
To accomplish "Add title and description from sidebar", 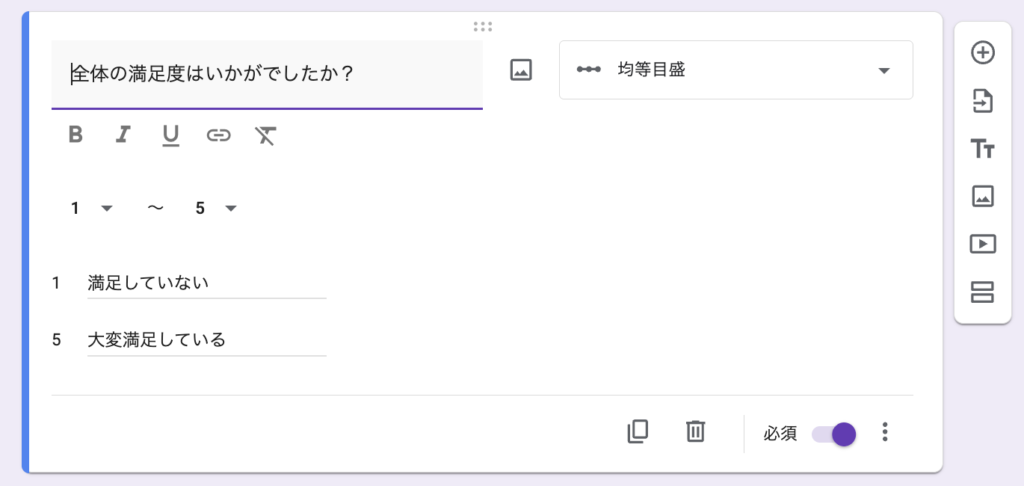I will coord(983,149).
